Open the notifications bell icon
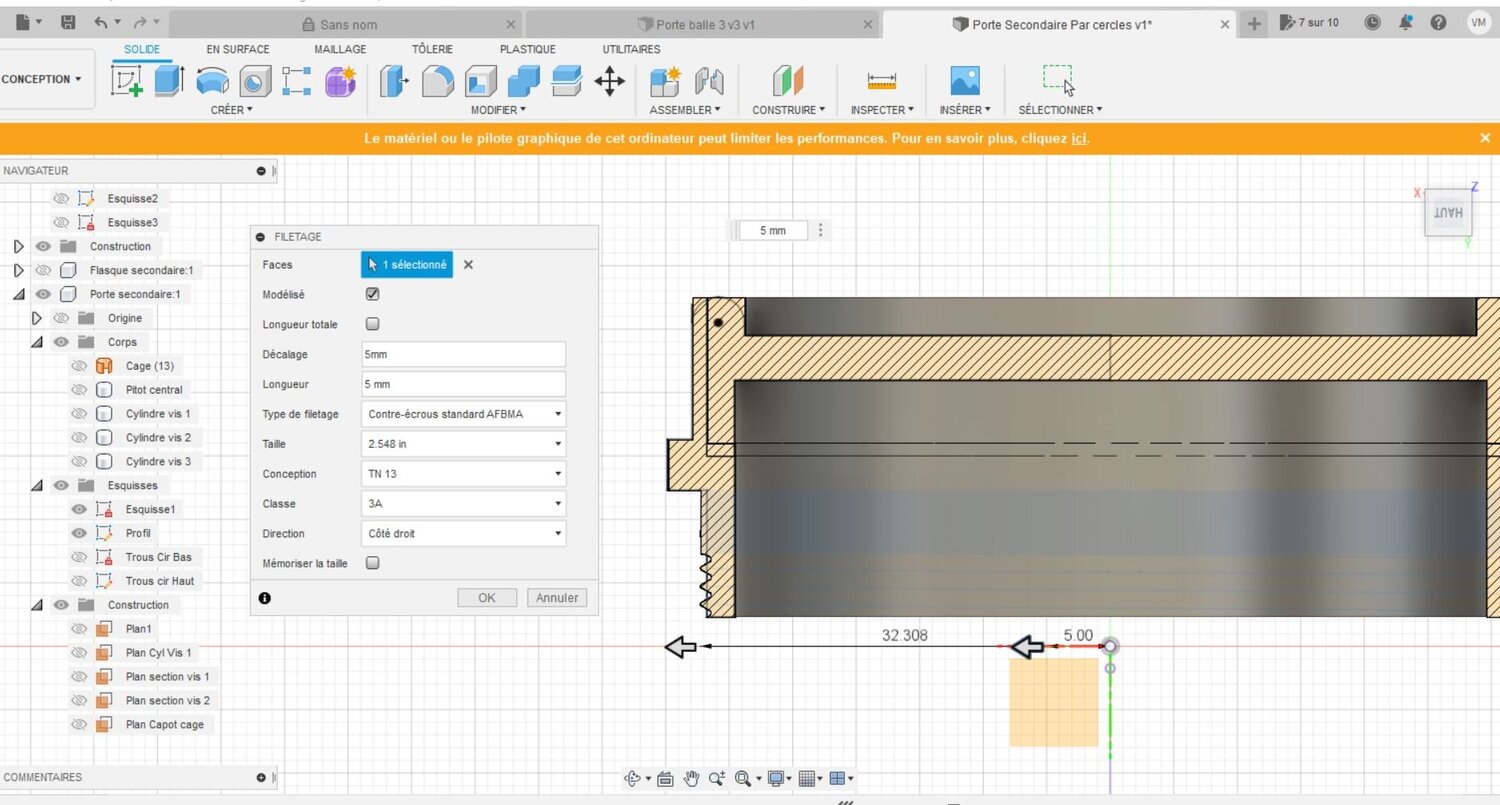The image size is (1500, 805). tap(1405, 22)
